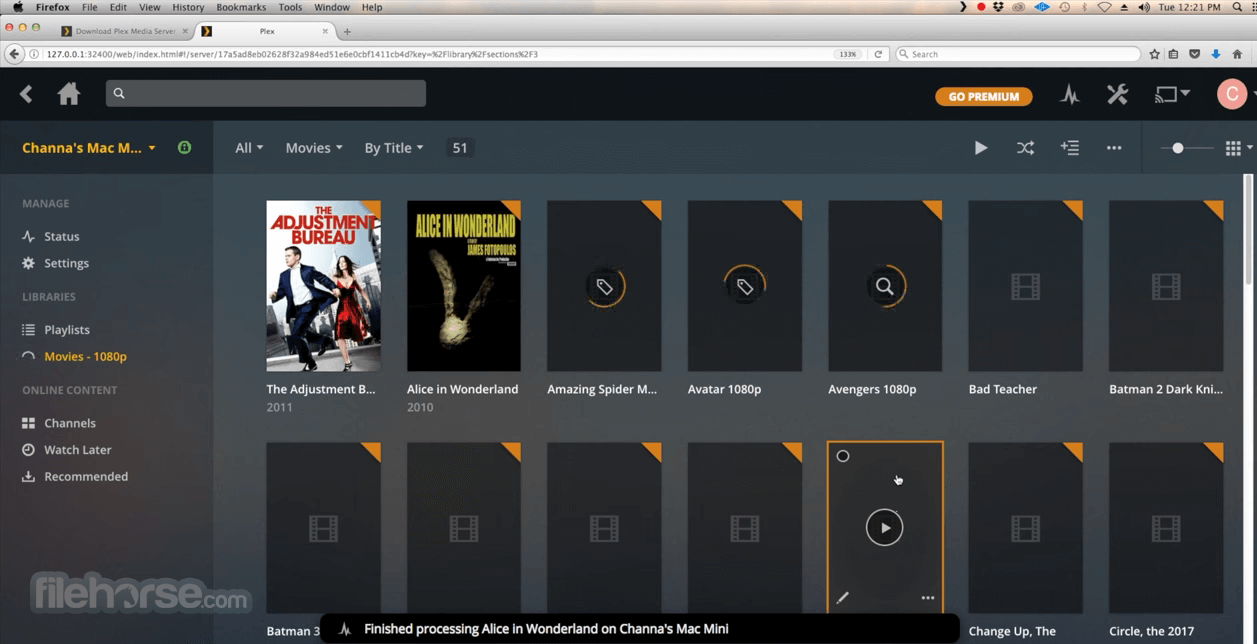This screenshot has width=1257, height=644.
Task: Go back using Plex back arrow
Action: coord(26,94)
